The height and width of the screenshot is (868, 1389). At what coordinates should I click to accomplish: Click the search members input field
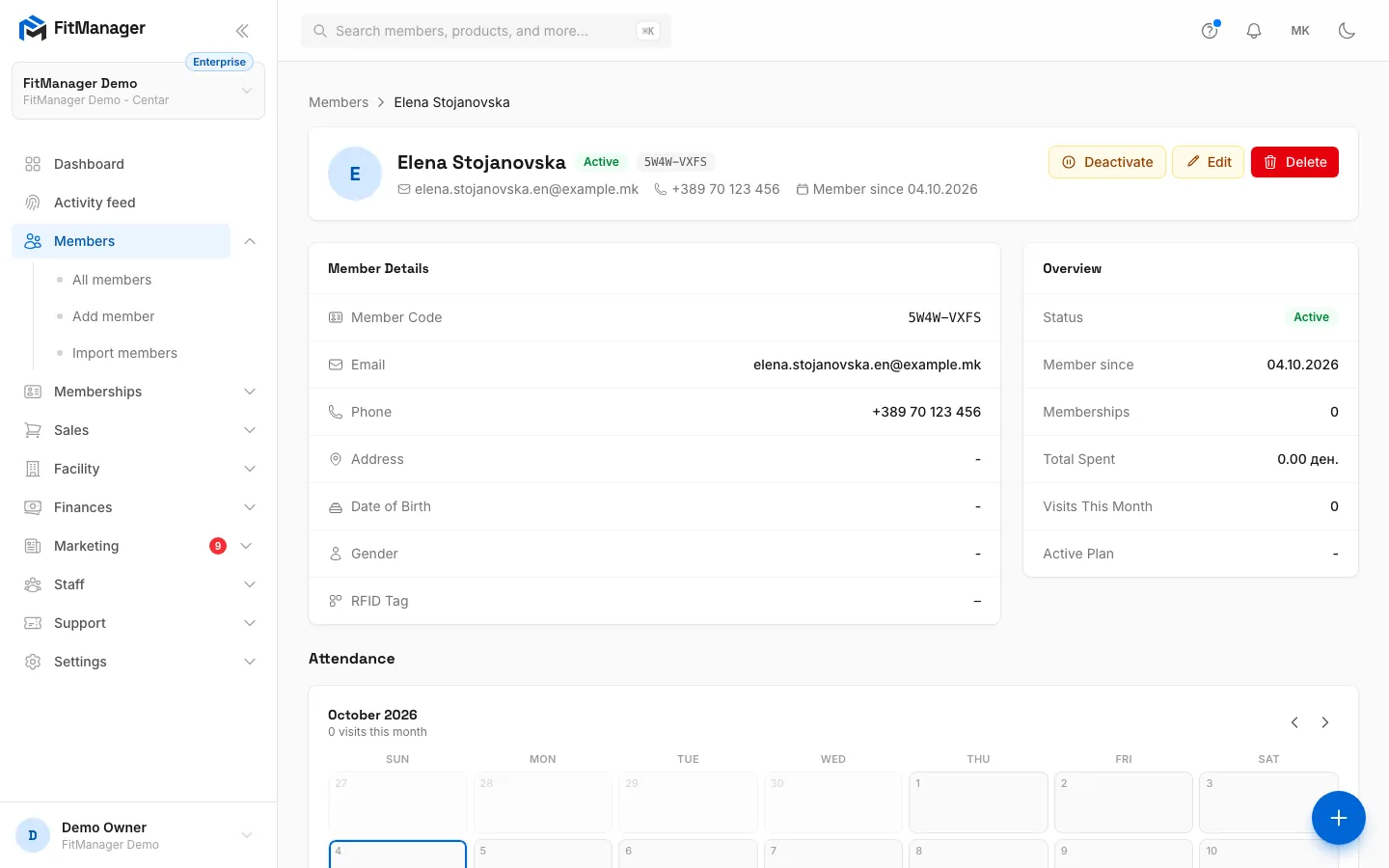tap(486, 31)
